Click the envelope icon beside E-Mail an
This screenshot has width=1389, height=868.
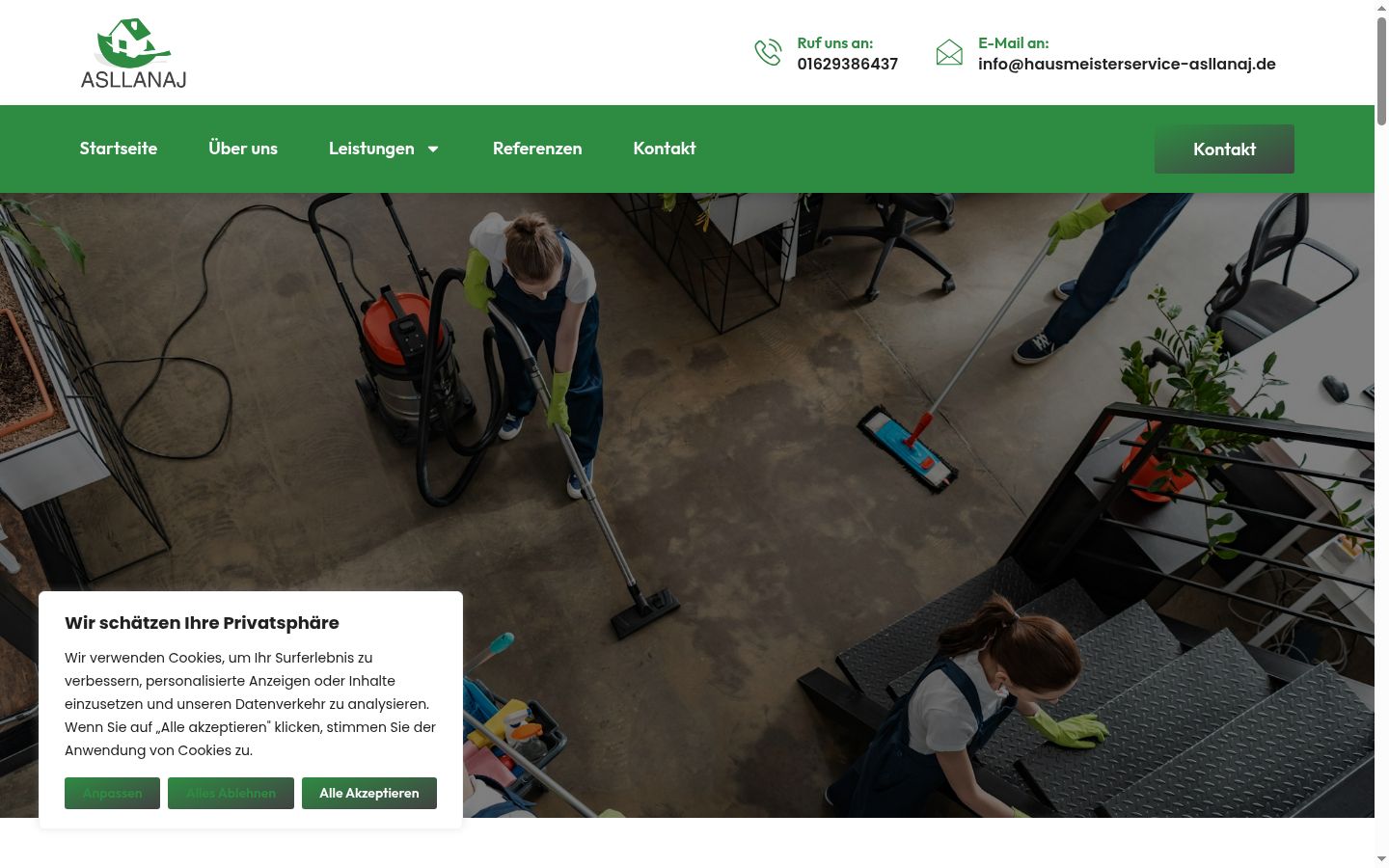click(x=949, y=52)
